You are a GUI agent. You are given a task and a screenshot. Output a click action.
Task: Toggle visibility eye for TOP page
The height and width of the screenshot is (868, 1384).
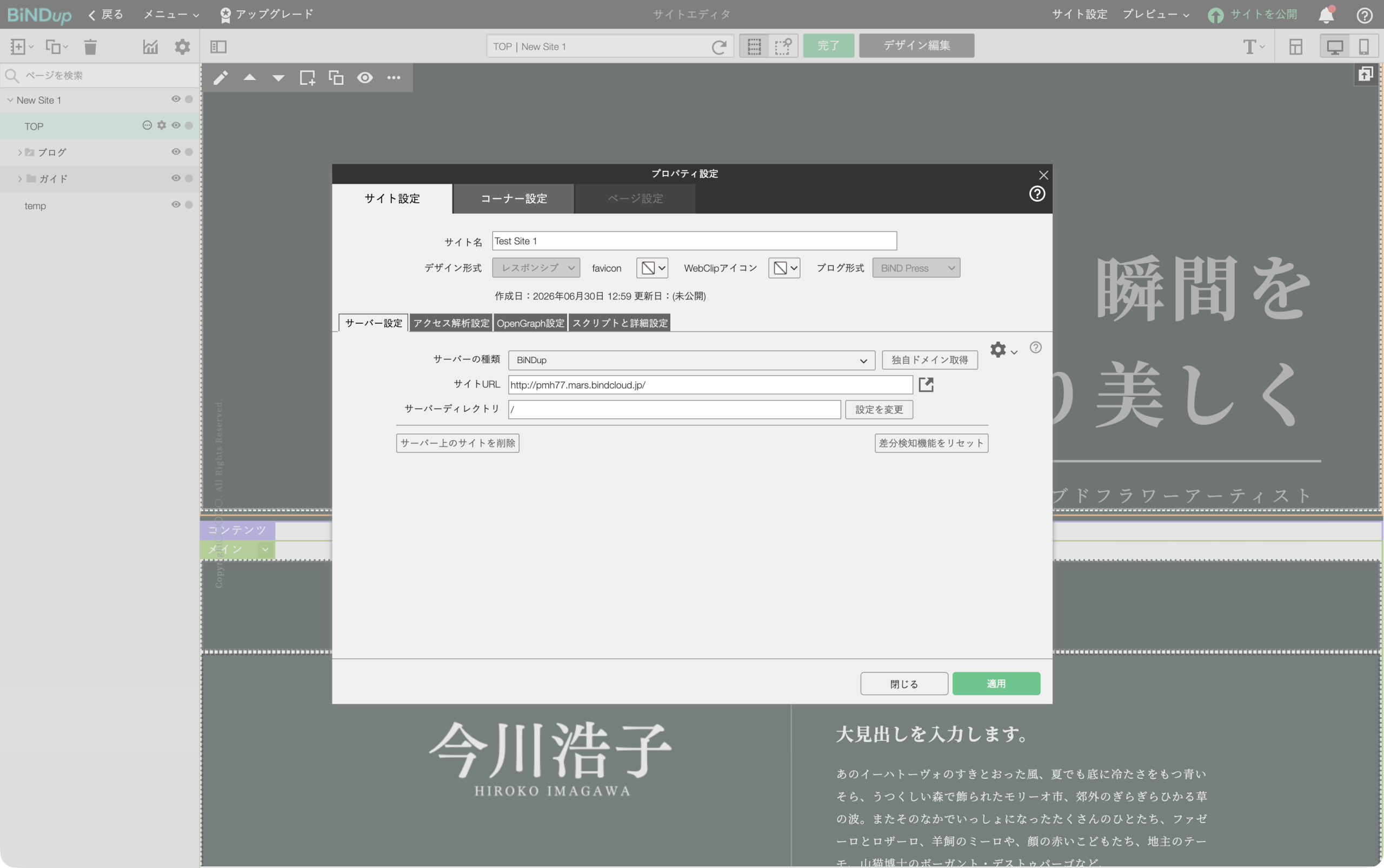tap(176, 125)
